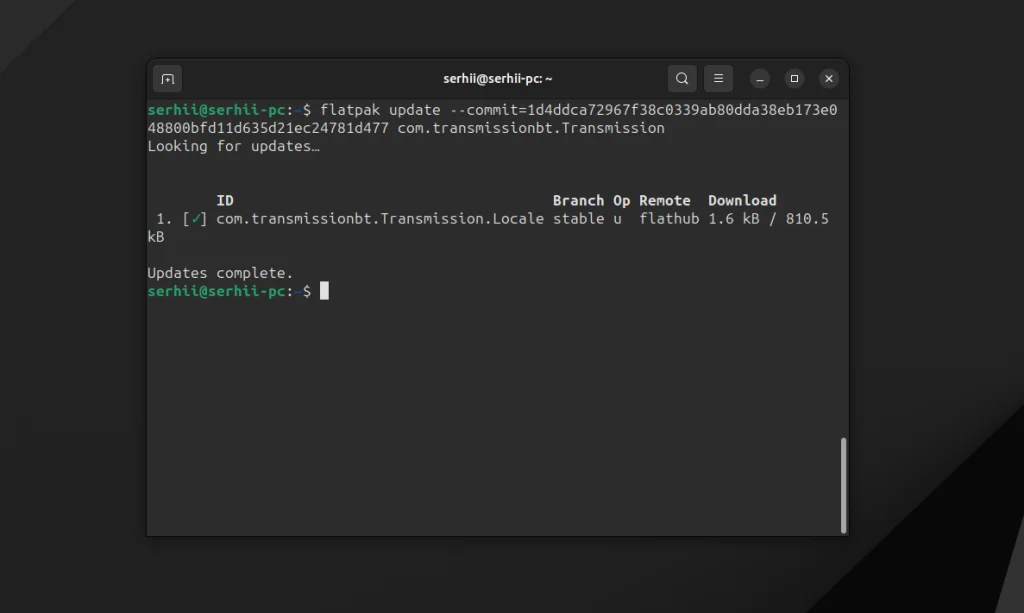The width and height of the screenshot is (1024, 613).
Task: Click the serhii@serhii-pc window title
Action: point(498,79)
